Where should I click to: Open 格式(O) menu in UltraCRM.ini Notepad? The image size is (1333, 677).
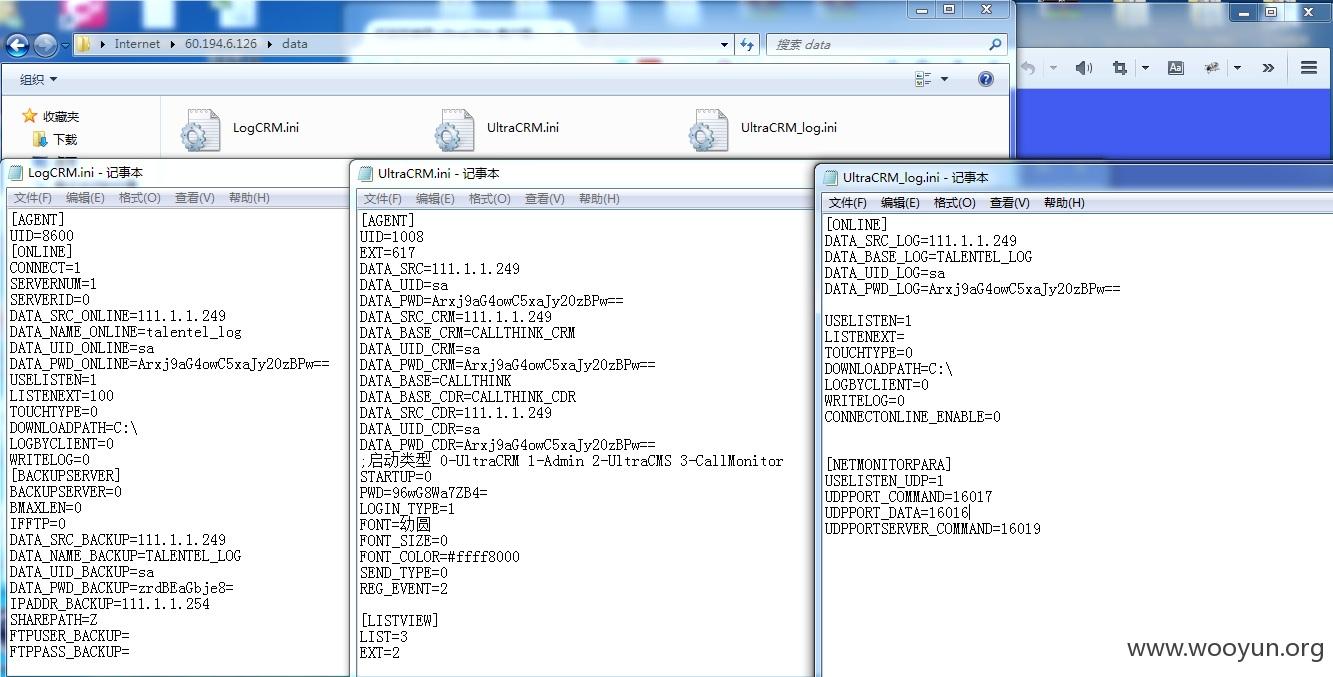click(x=489, y=199)
